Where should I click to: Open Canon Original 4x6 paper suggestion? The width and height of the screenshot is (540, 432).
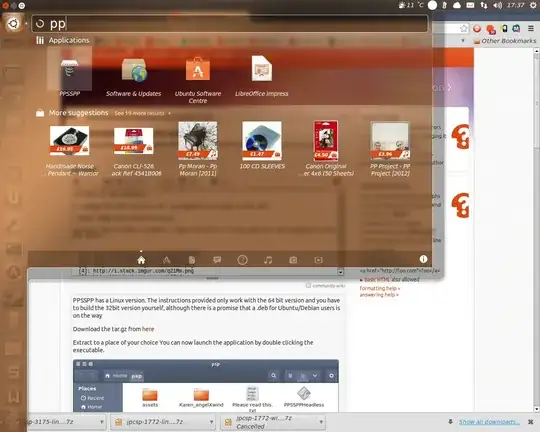coord(326,148)
